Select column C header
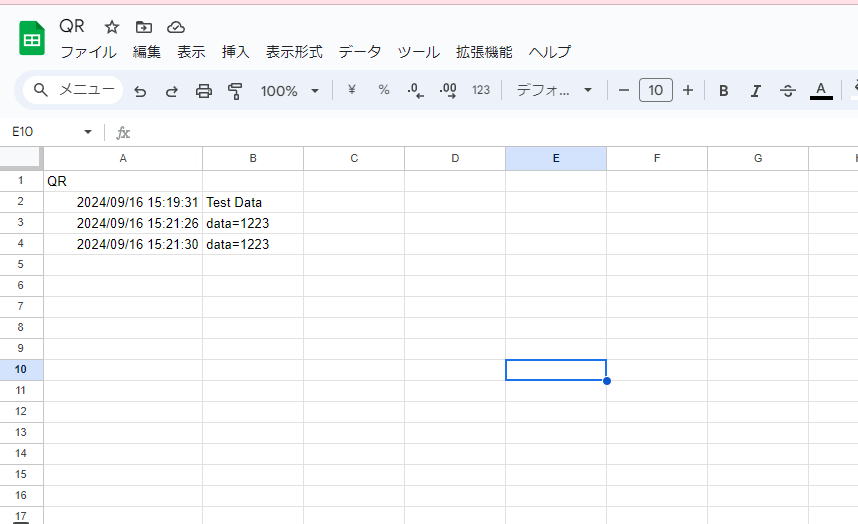The height and width of the screenshot is (524, 858). point(354,159)
